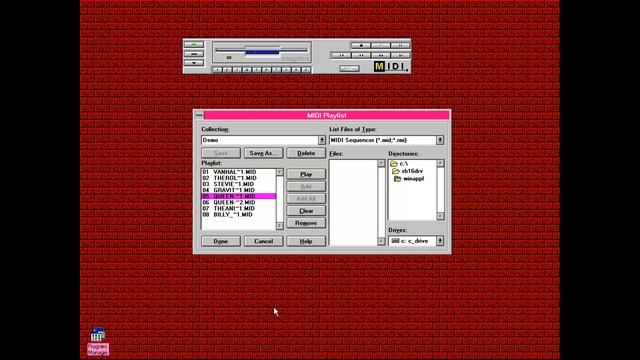Click the fast-forward button in the MIDI player
Screen dimensions: 640x360
tap(381, 55)
